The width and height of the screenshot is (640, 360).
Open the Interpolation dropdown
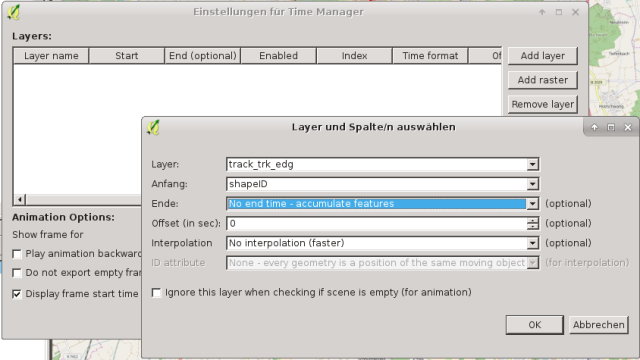(532, 243)
